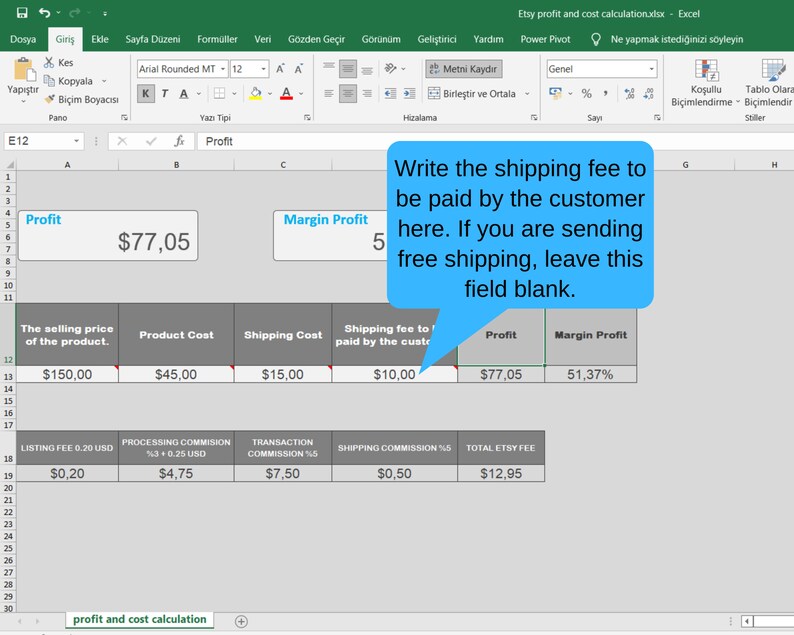
Task: Switch to the Ekle tab
Action: pos(100,39)
